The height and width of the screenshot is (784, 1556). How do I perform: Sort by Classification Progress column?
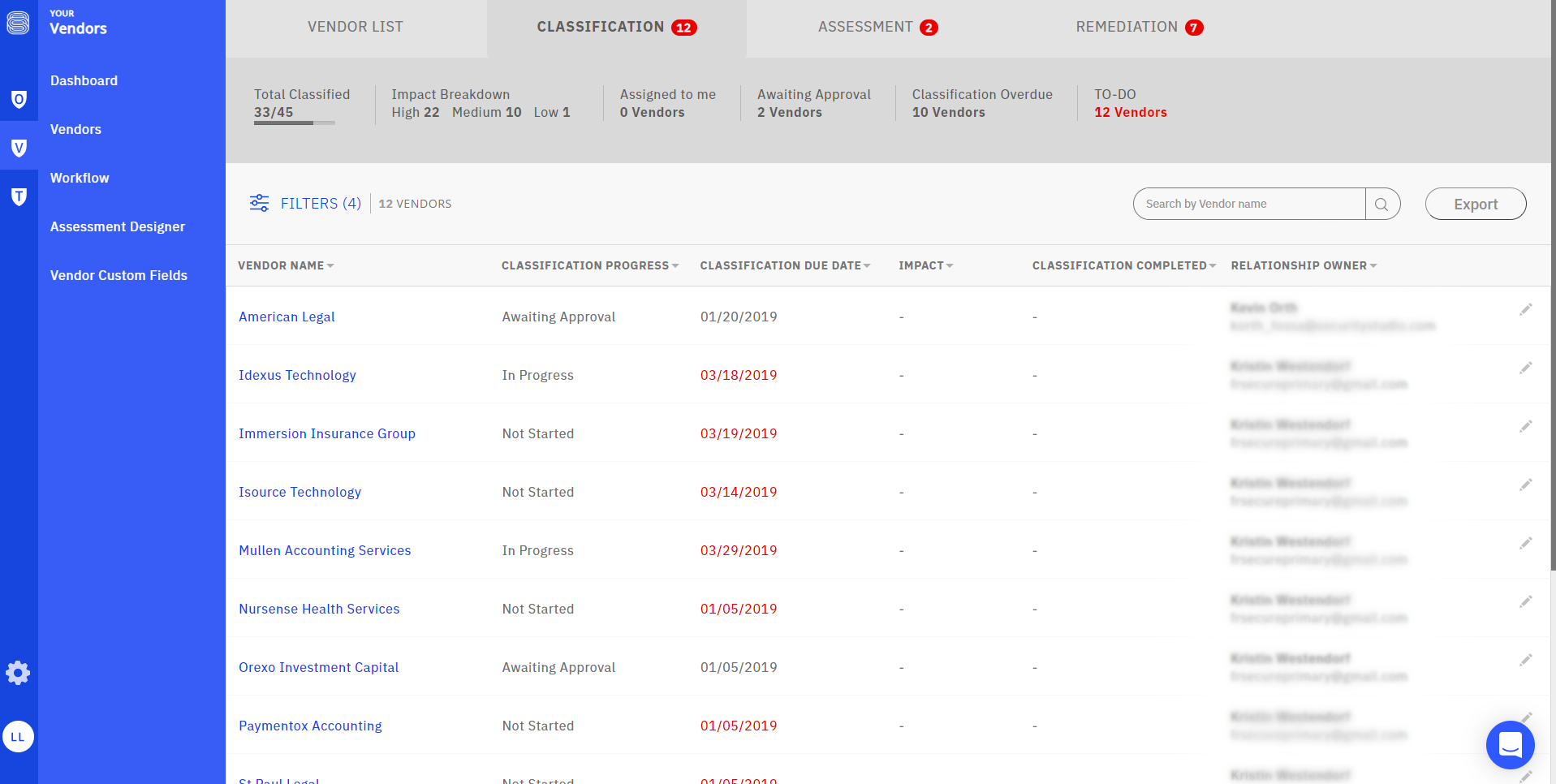click(590, 265)
